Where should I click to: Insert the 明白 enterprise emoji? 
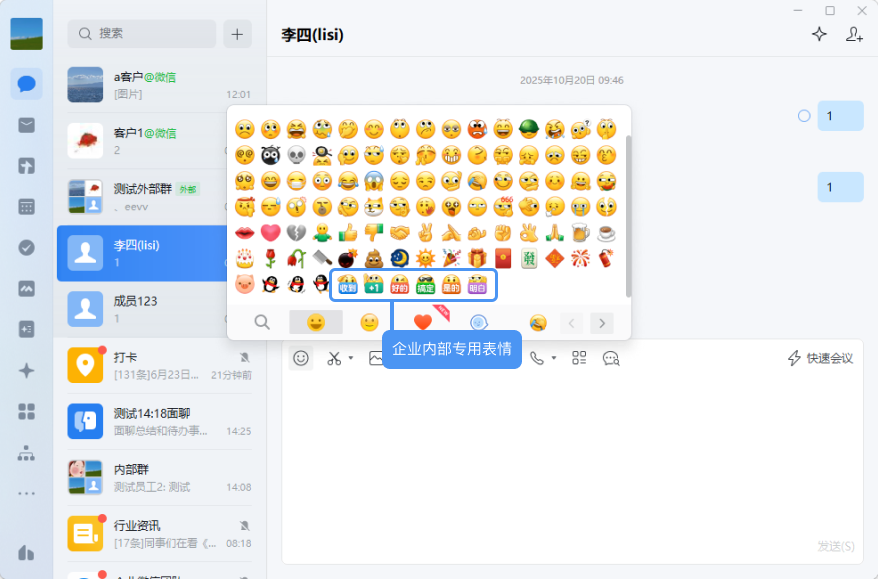click(x=477, y=284)
